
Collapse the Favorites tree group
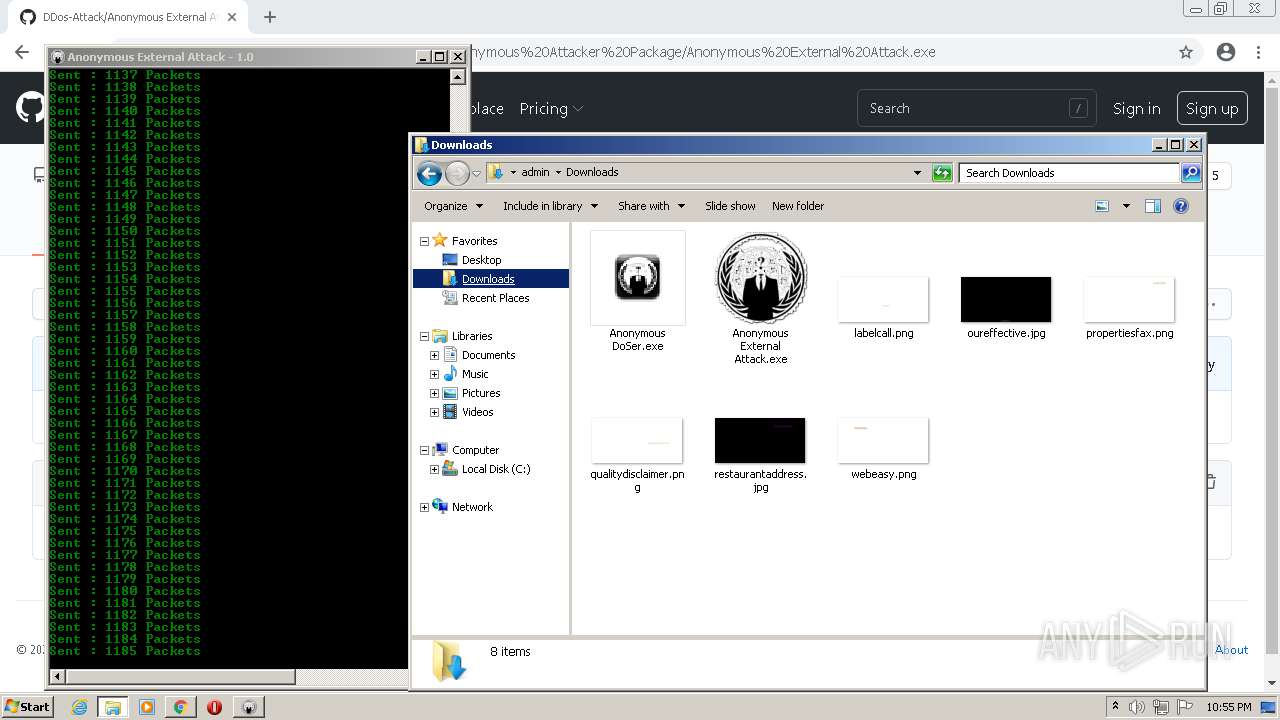pos(424,241)
